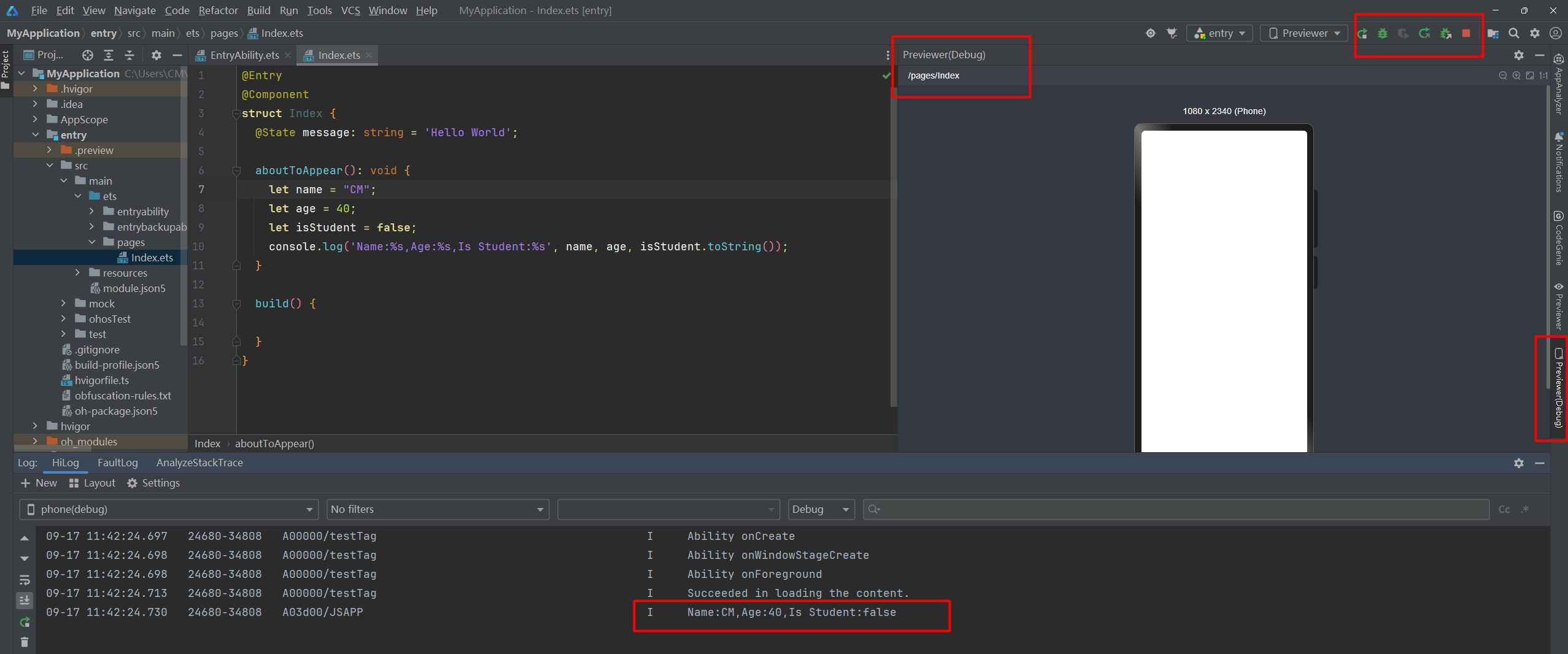Click the target locate icon left of entry selector
1568x654 pixels.
[x=1151, y=34]
